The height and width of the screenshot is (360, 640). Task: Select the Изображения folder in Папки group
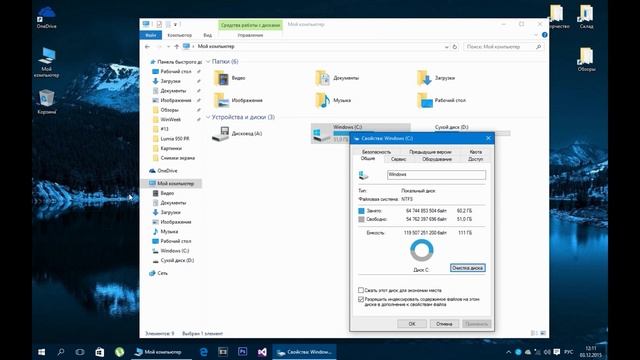pyautogui.click(x=239, y=100)
